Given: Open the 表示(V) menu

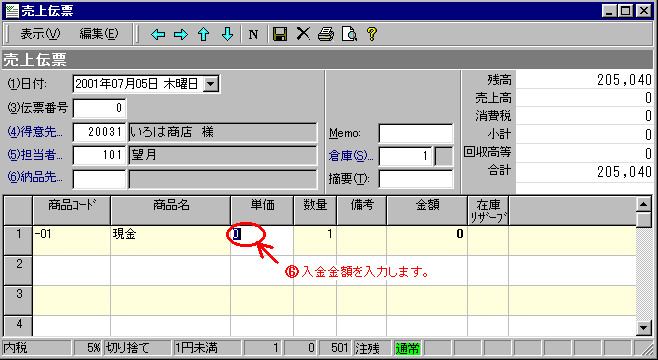Looking at the screenshot, I should coord(40,34).
